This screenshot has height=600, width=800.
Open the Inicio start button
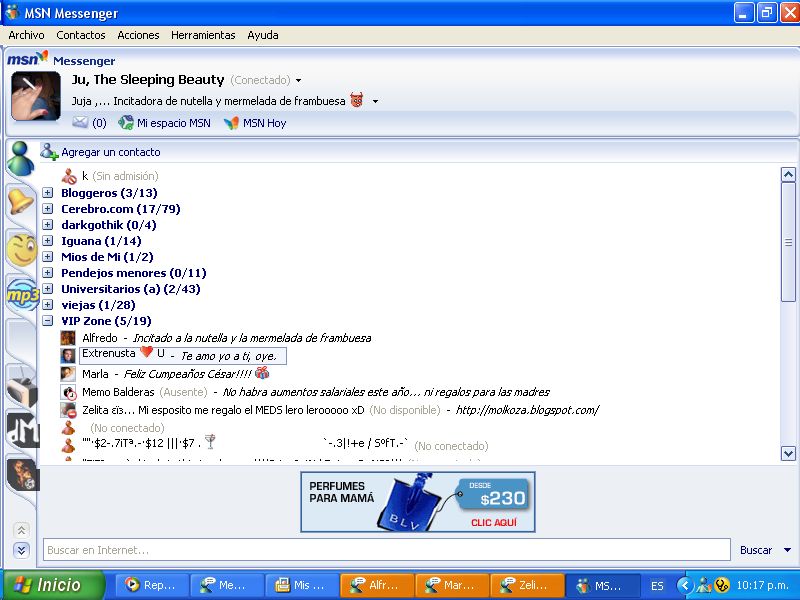pos(54,585)
